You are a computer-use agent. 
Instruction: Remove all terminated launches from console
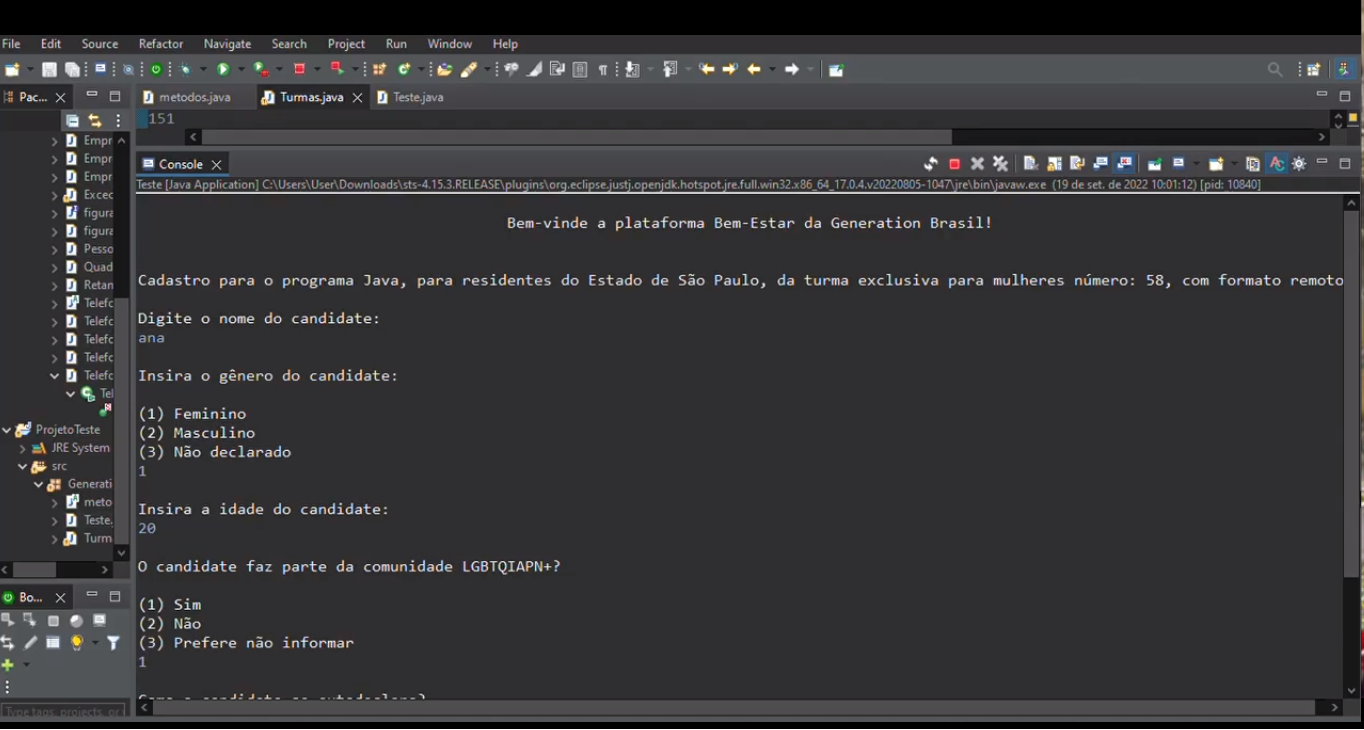(x=997, y=163)
